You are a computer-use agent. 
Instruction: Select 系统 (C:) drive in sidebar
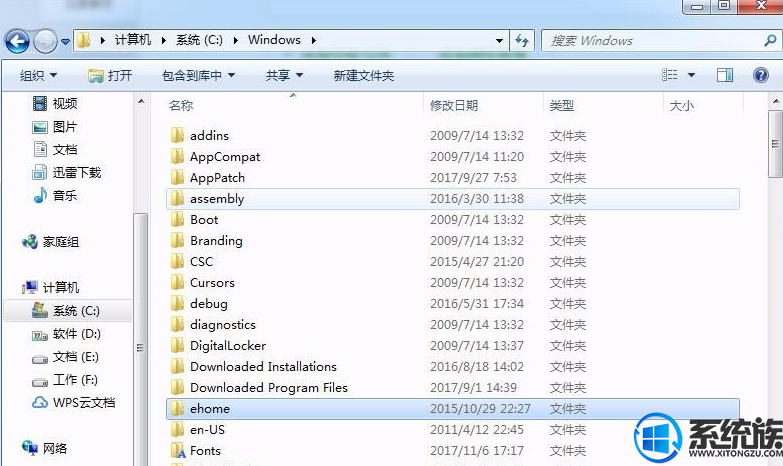(68, 311)
